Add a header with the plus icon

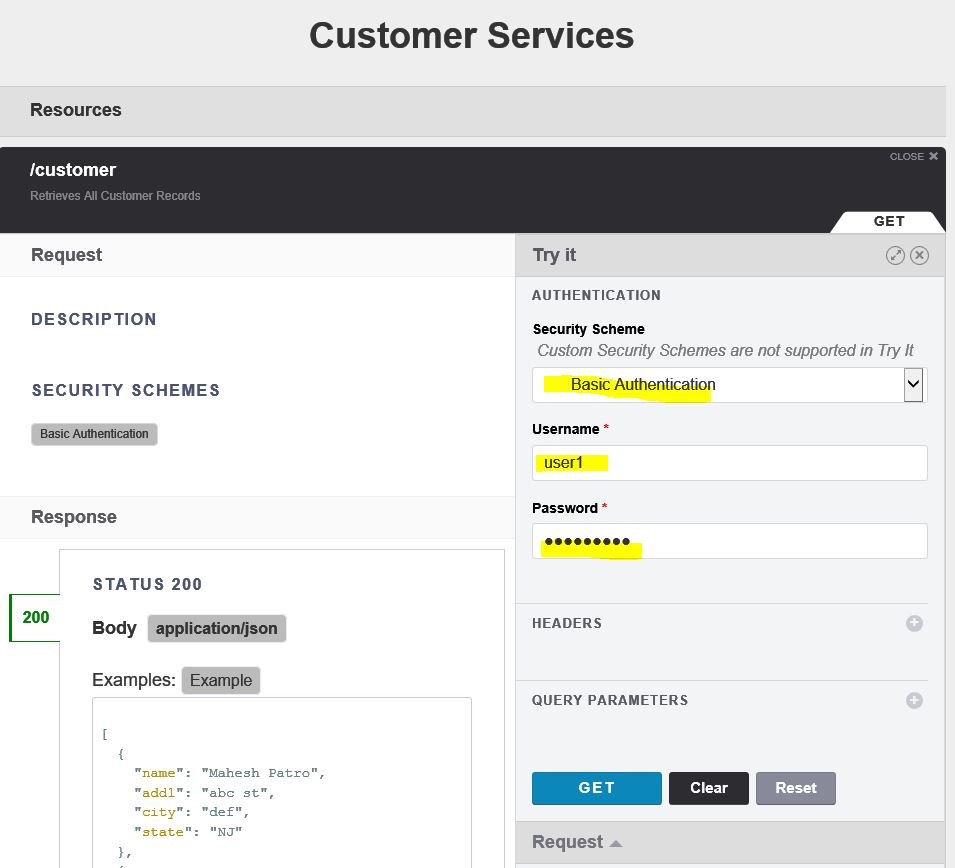(x=914, y=623)
